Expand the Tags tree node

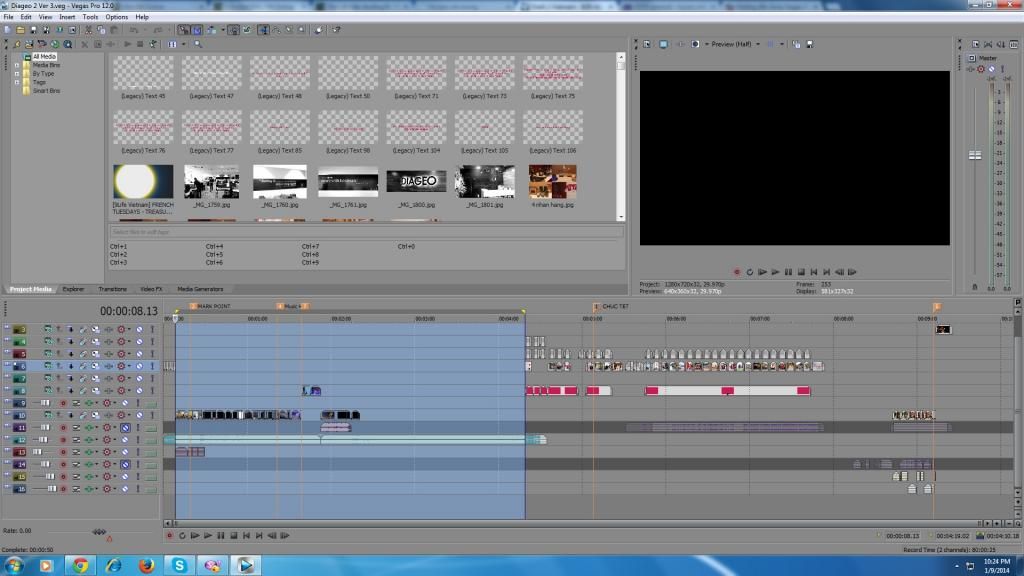pos(17,82)
